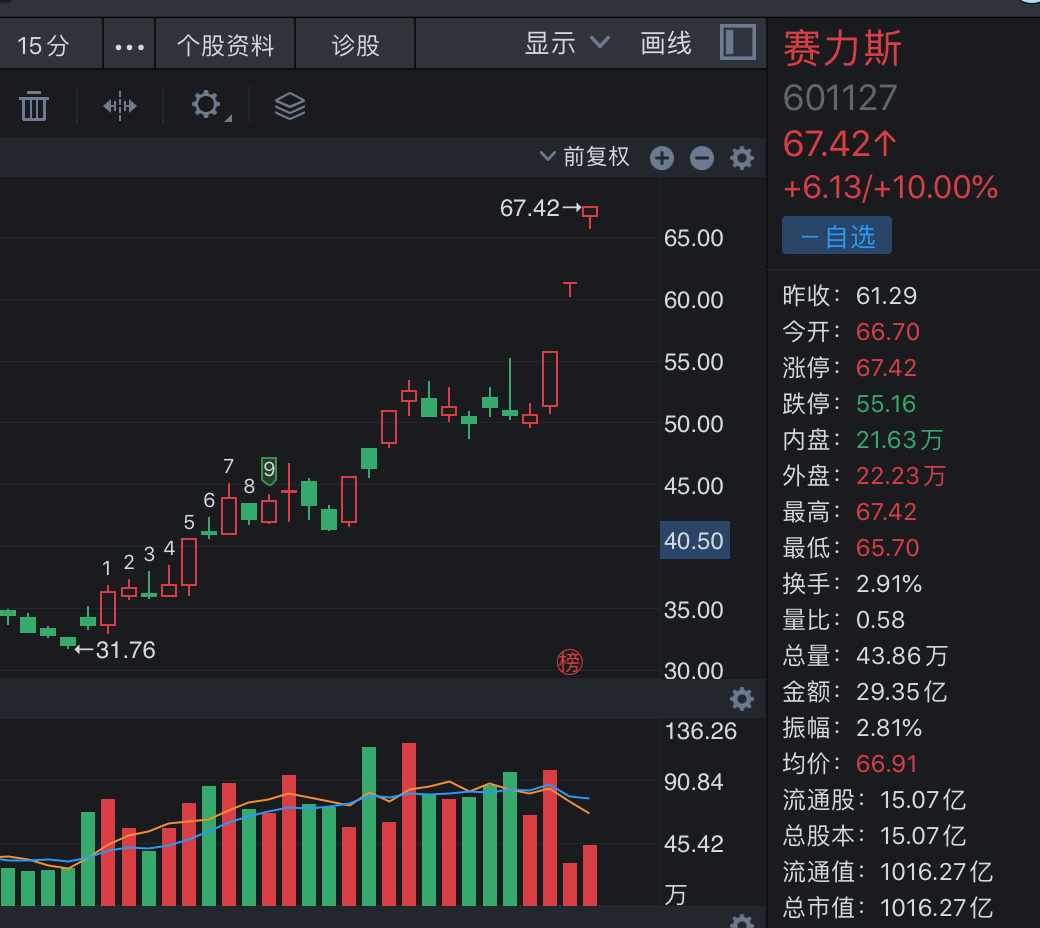Click the 诊股 button
The width and height of the screenshot is (1040, 928).
click(356, 45)
